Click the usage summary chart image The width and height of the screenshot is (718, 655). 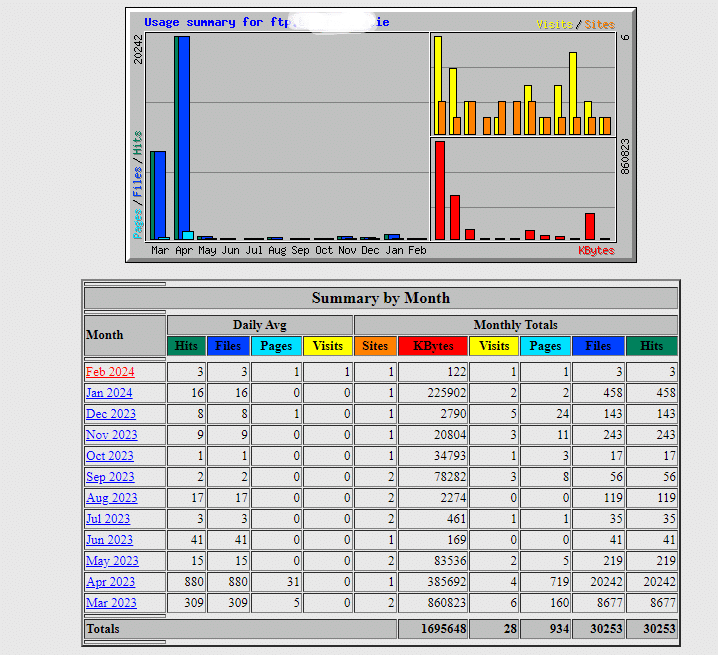click(x=381, y=135)
